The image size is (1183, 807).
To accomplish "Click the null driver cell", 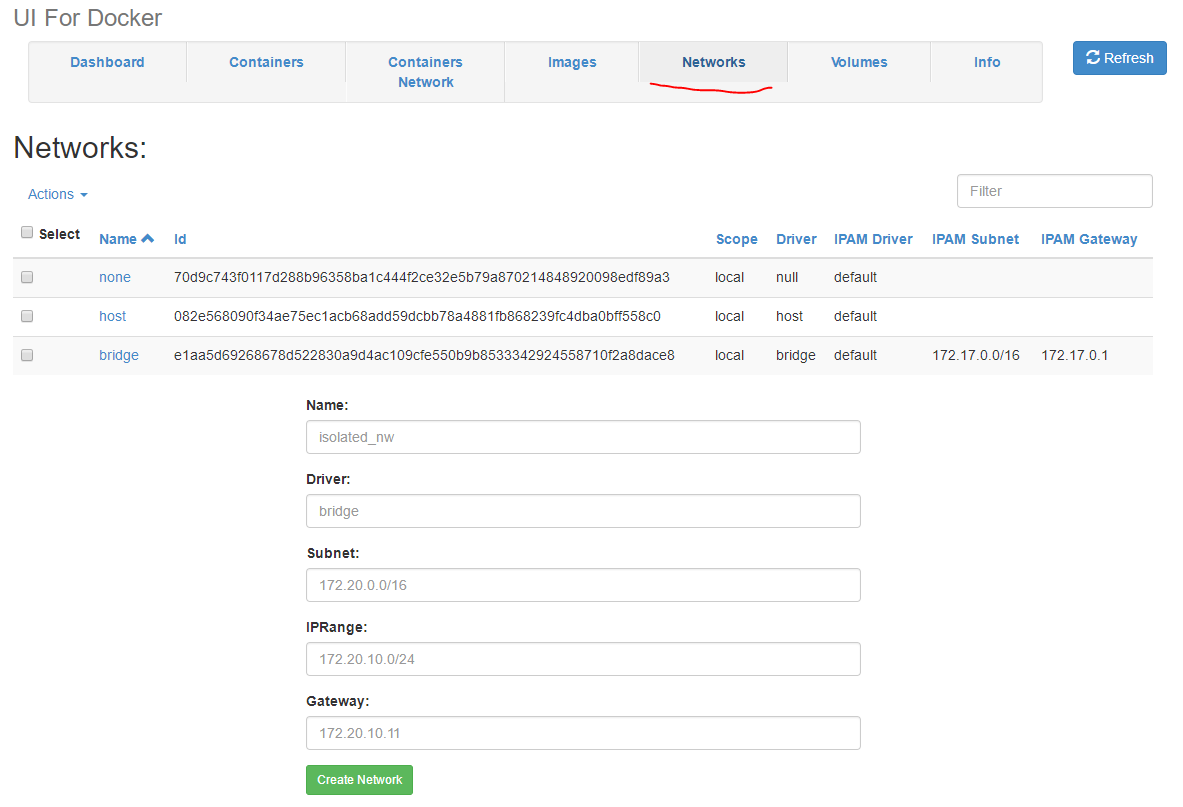I will pyautogui.click(x=787, y=278).
